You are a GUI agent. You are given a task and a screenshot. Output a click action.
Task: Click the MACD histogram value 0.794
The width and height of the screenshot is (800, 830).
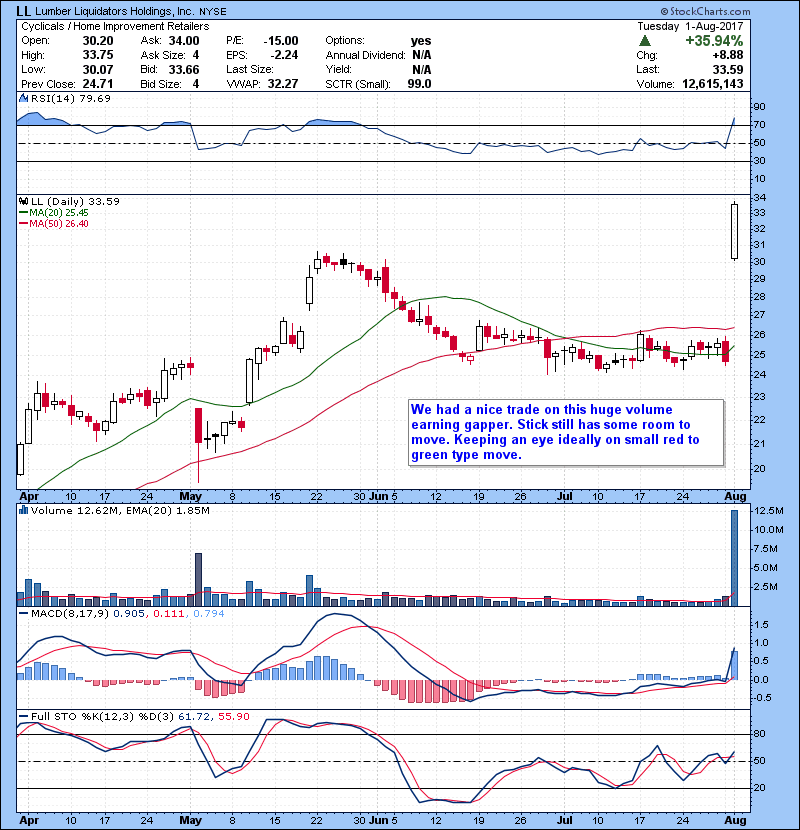coord(209,614)
